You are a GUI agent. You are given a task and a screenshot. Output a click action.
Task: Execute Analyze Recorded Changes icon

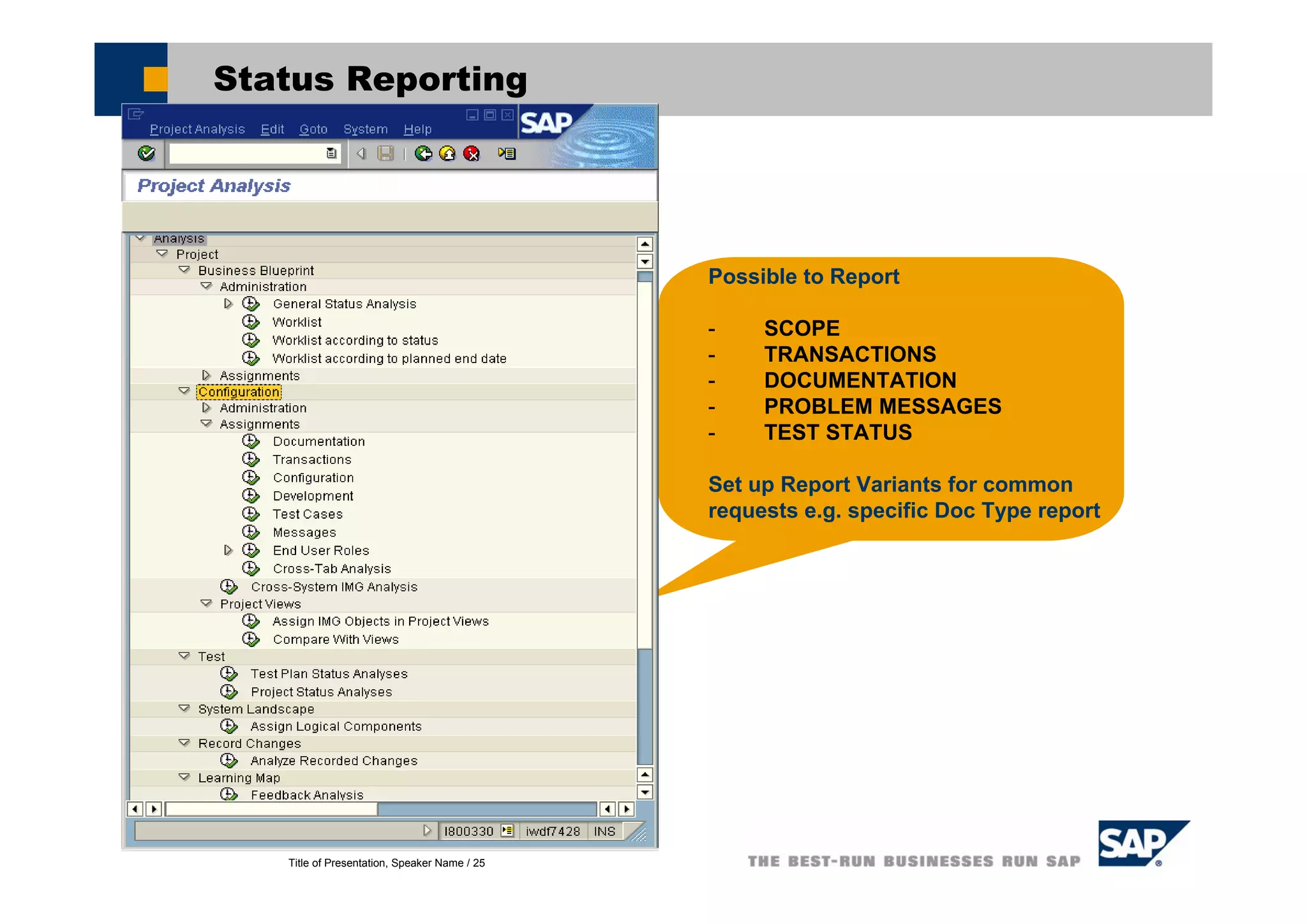[x=228, y=761]
